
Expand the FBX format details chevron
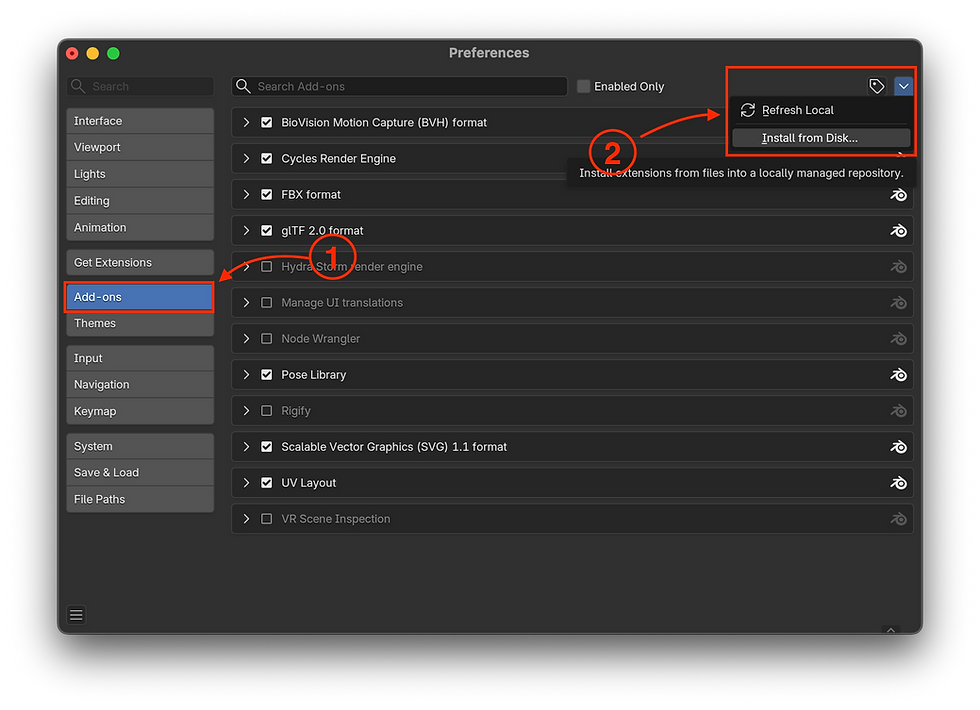coord(246,195)
